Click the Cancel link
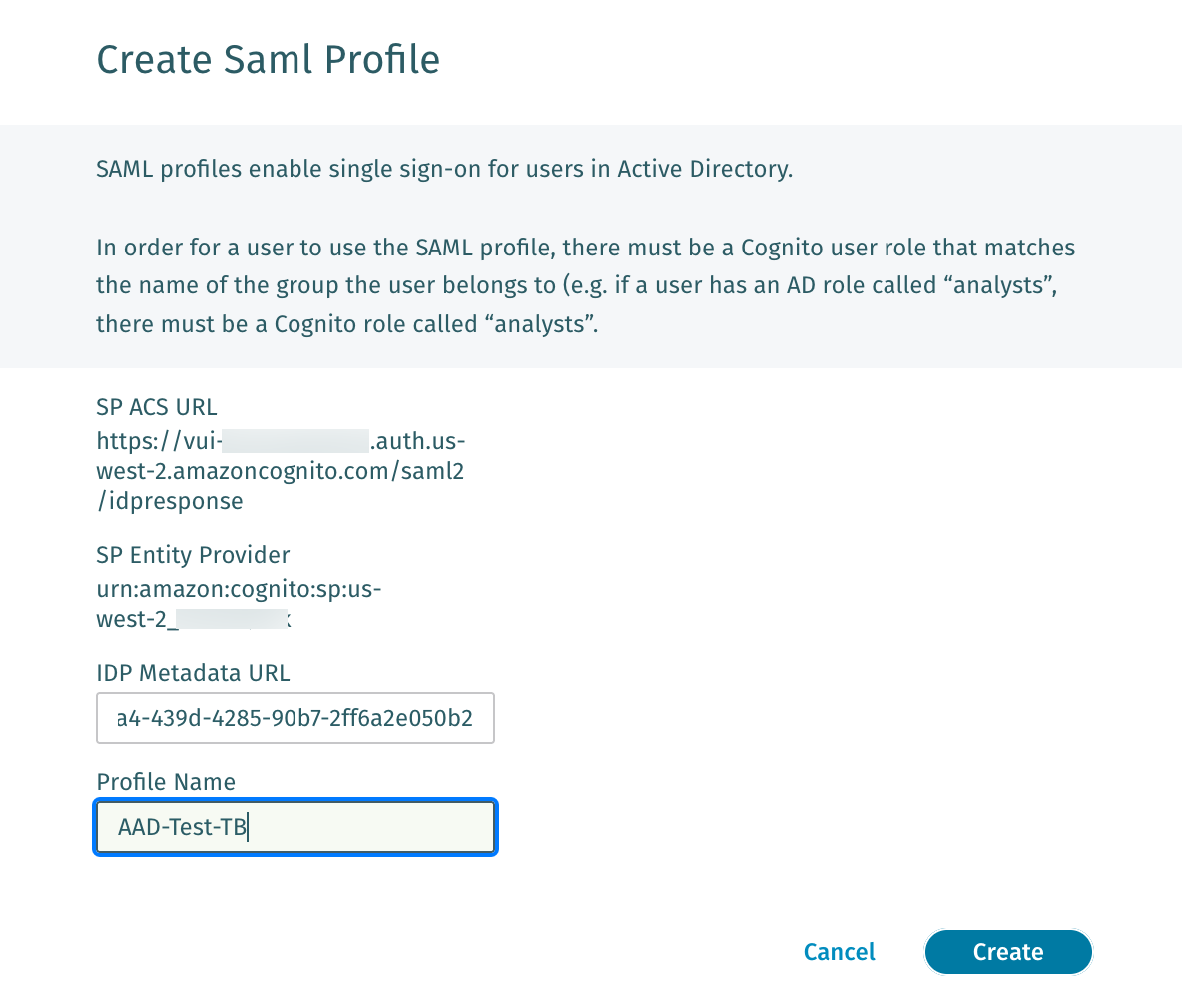The width and height of the screenshot is (1182, 1008). 839,951
